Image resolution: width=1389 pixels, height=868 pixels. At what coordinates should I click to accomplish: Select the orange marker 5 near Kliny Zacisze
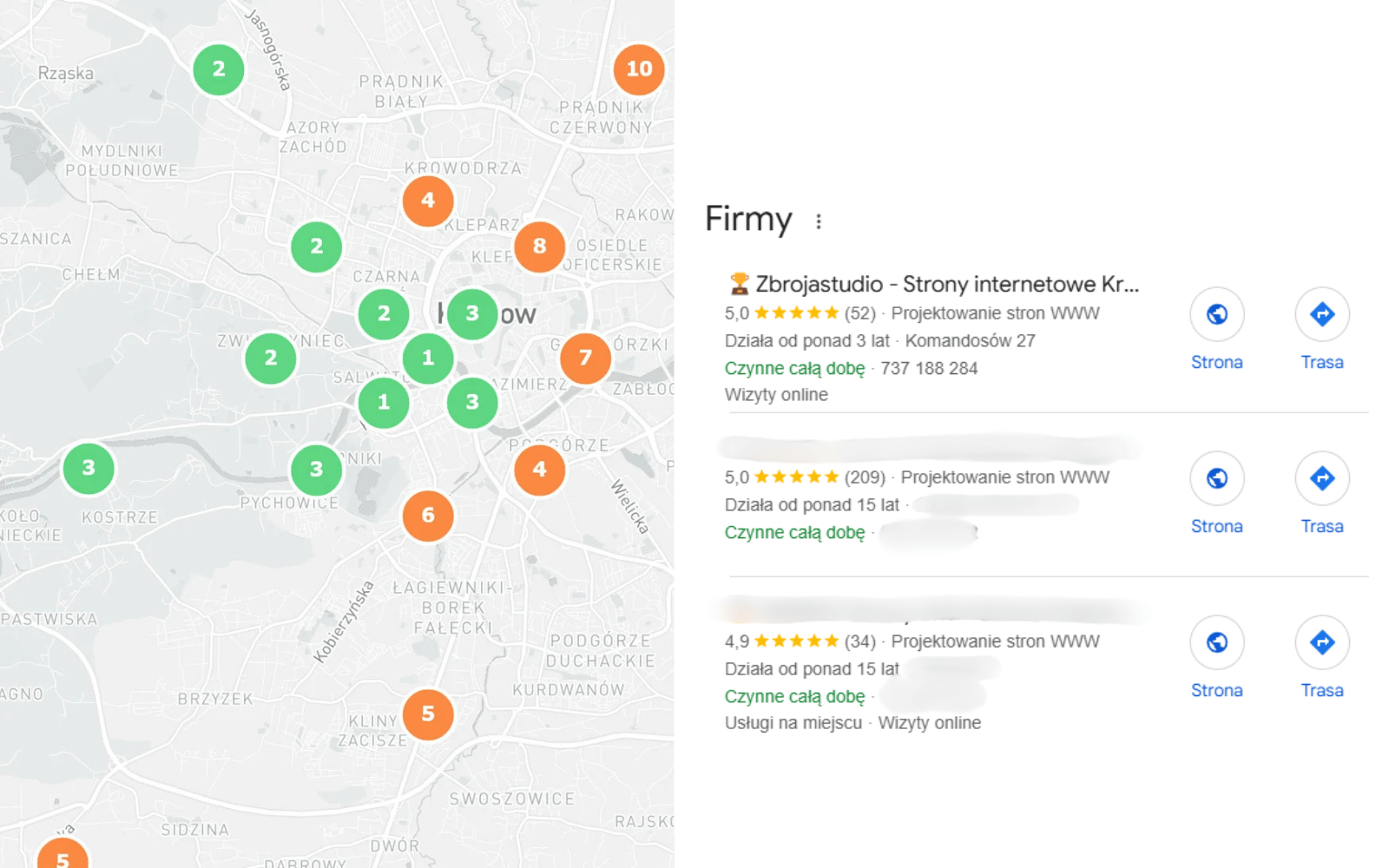click(428, 714)
